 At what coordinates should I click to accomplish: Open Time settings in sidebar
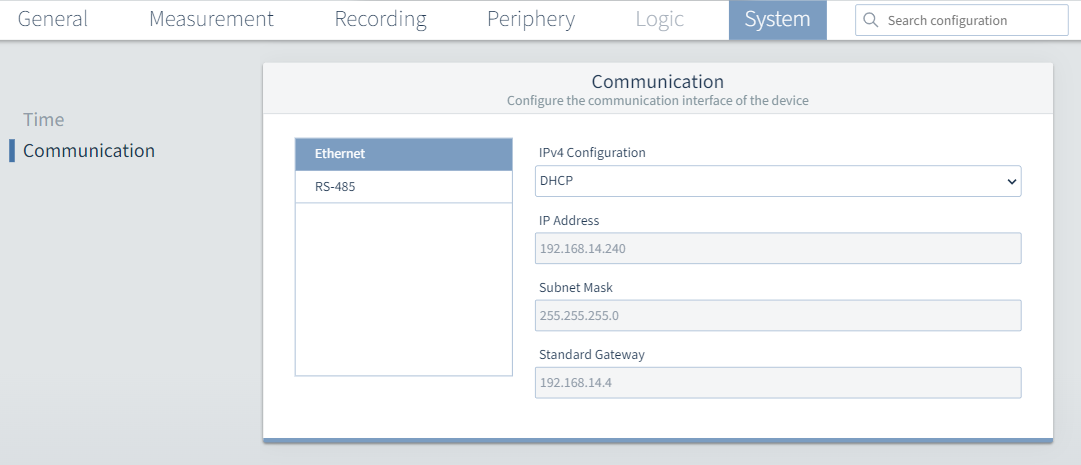tap(43, 119)
